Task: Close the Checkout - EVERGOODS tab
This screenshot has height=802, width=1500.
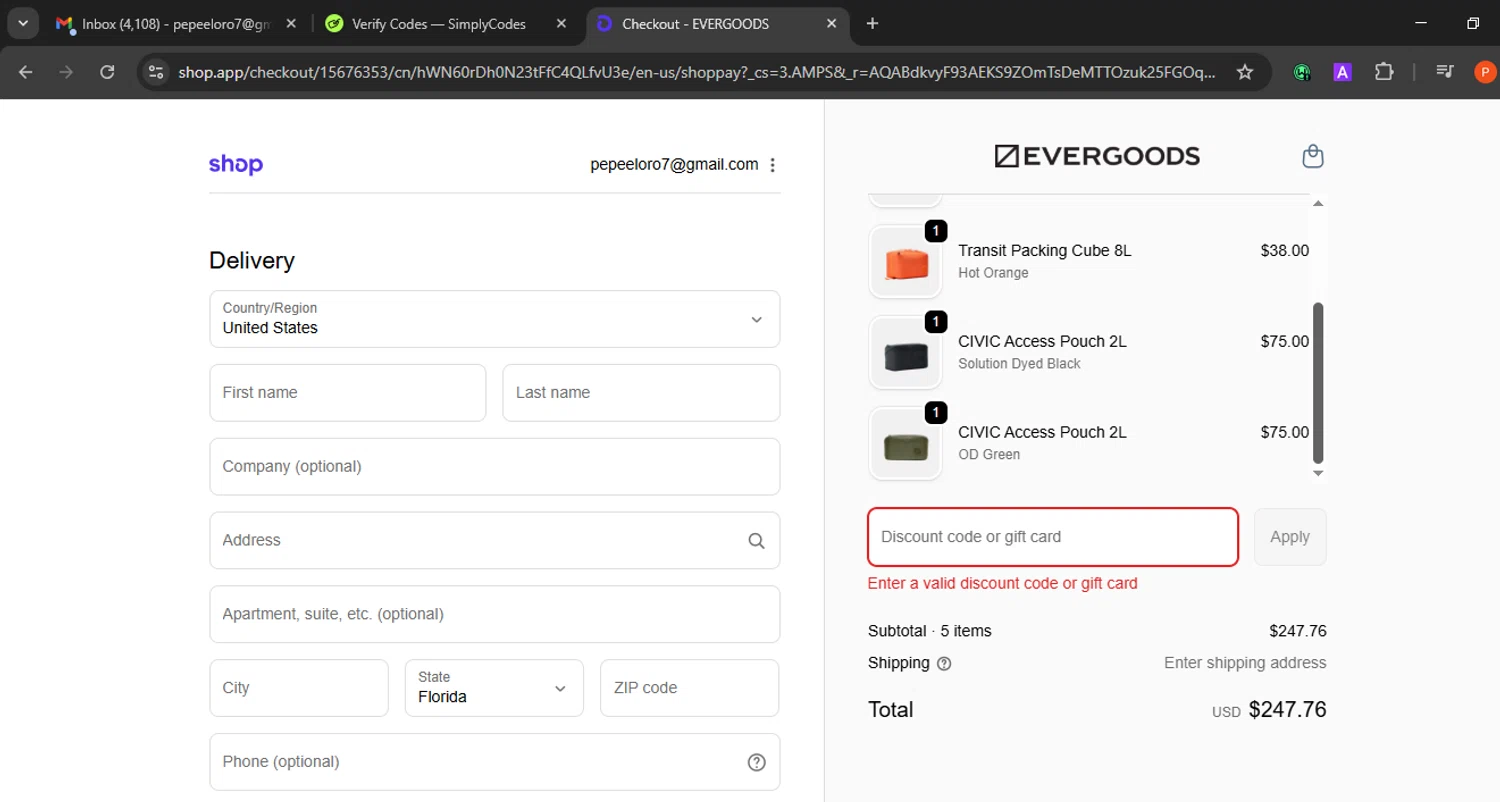Action: tap(832, 23)
